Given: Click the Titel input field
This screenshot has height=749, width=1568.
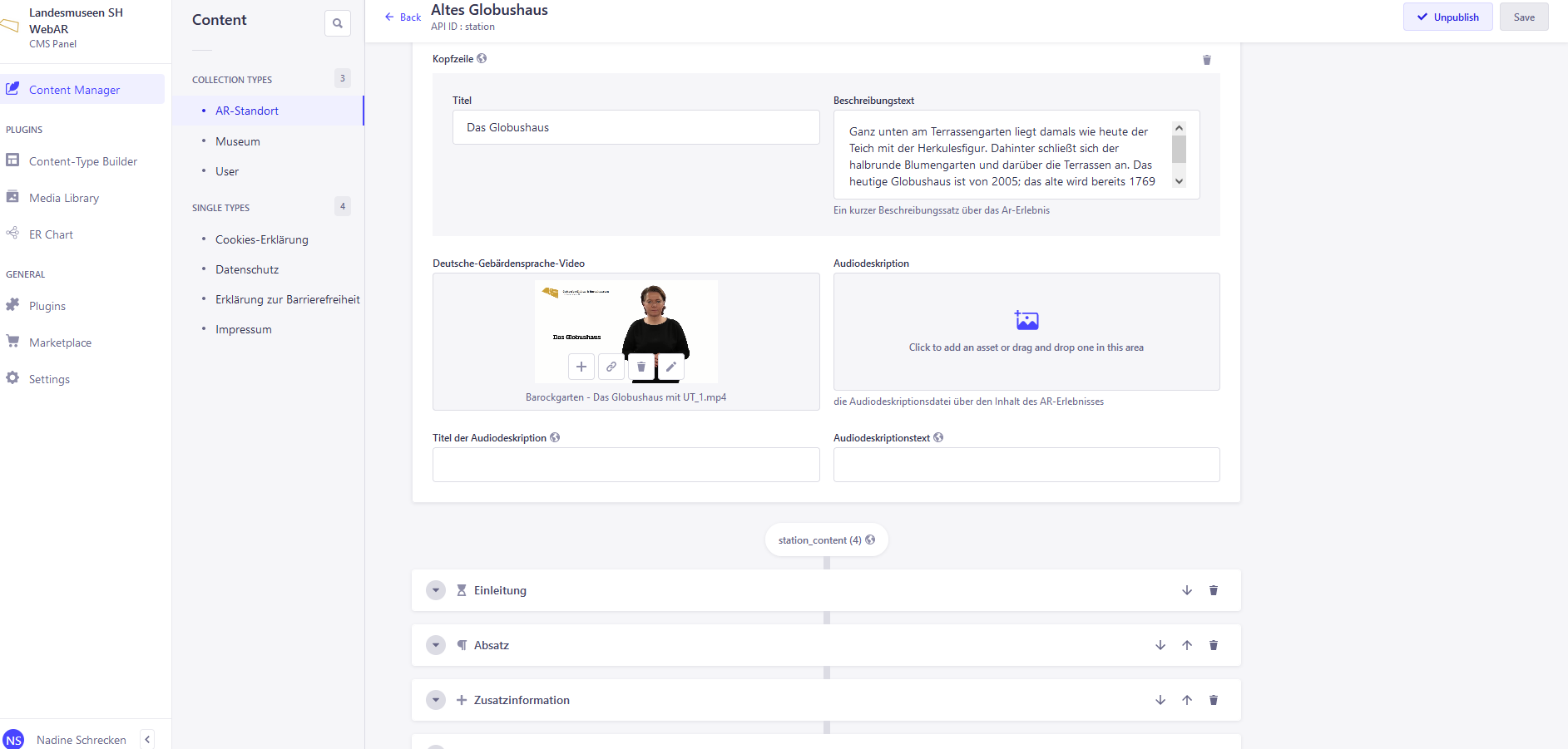Looking at the screenshot, I should [x=636, y=127].
